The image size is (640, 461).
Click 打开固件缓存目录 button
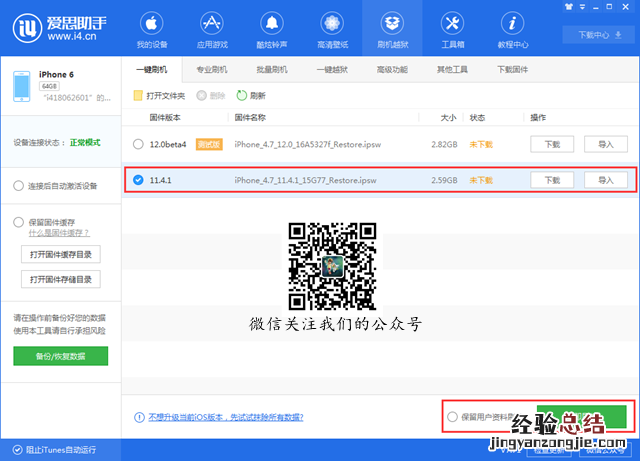coord(61,254)
